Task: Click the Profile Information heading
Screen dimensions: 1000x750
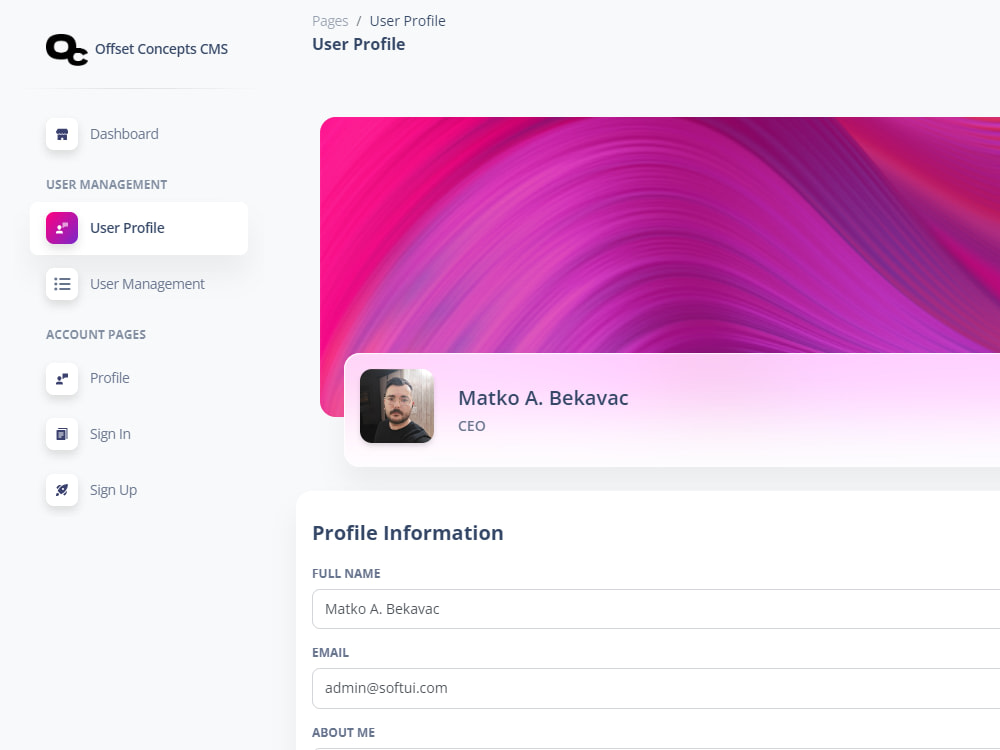Action: coord(408,533)
